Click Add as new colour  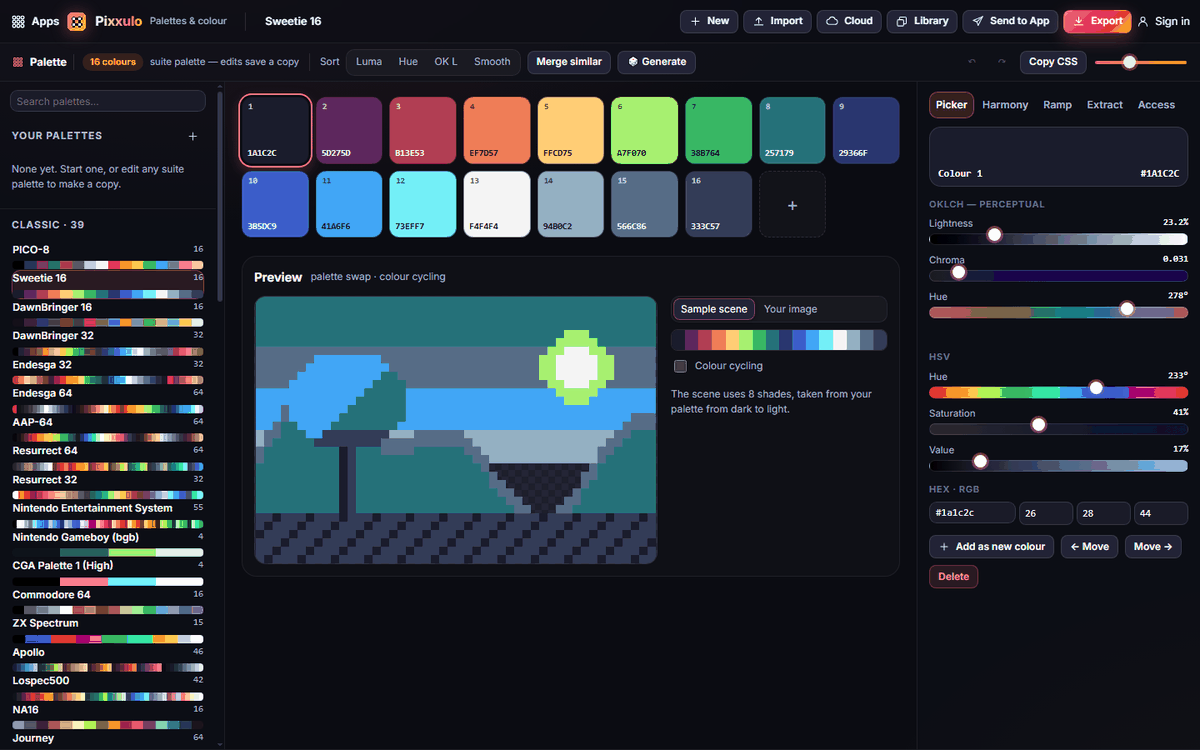991,546
